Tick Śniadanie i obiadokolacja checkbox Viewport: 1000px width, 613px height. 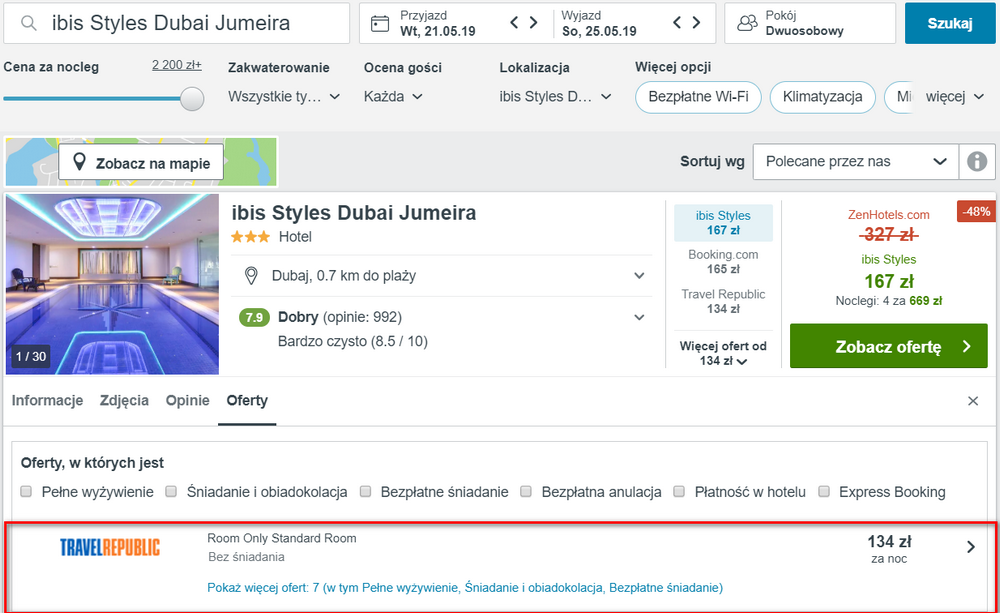[171, 491]
